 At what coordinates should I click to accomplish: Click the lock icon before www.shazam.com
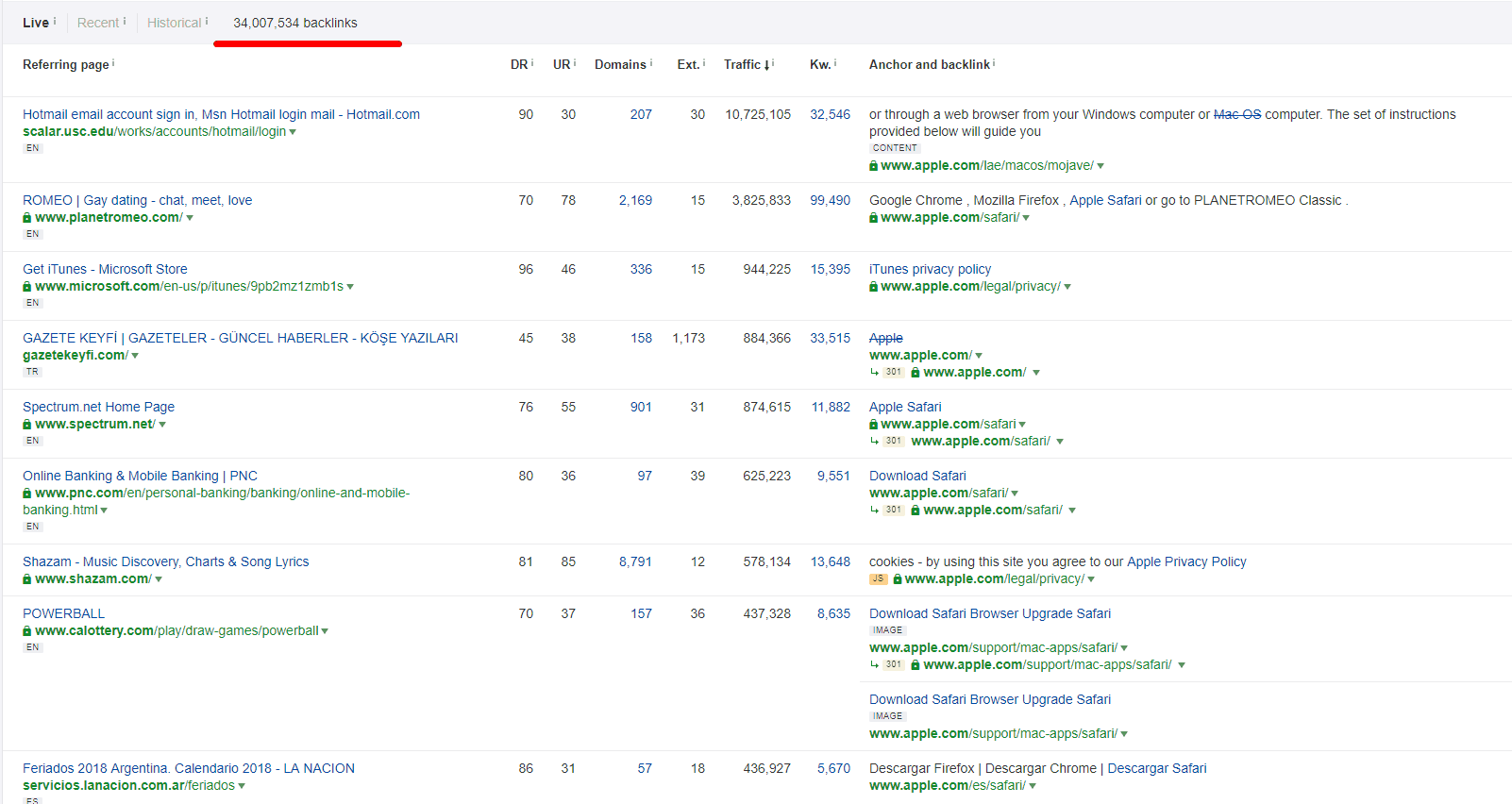[x=27, y=579]
